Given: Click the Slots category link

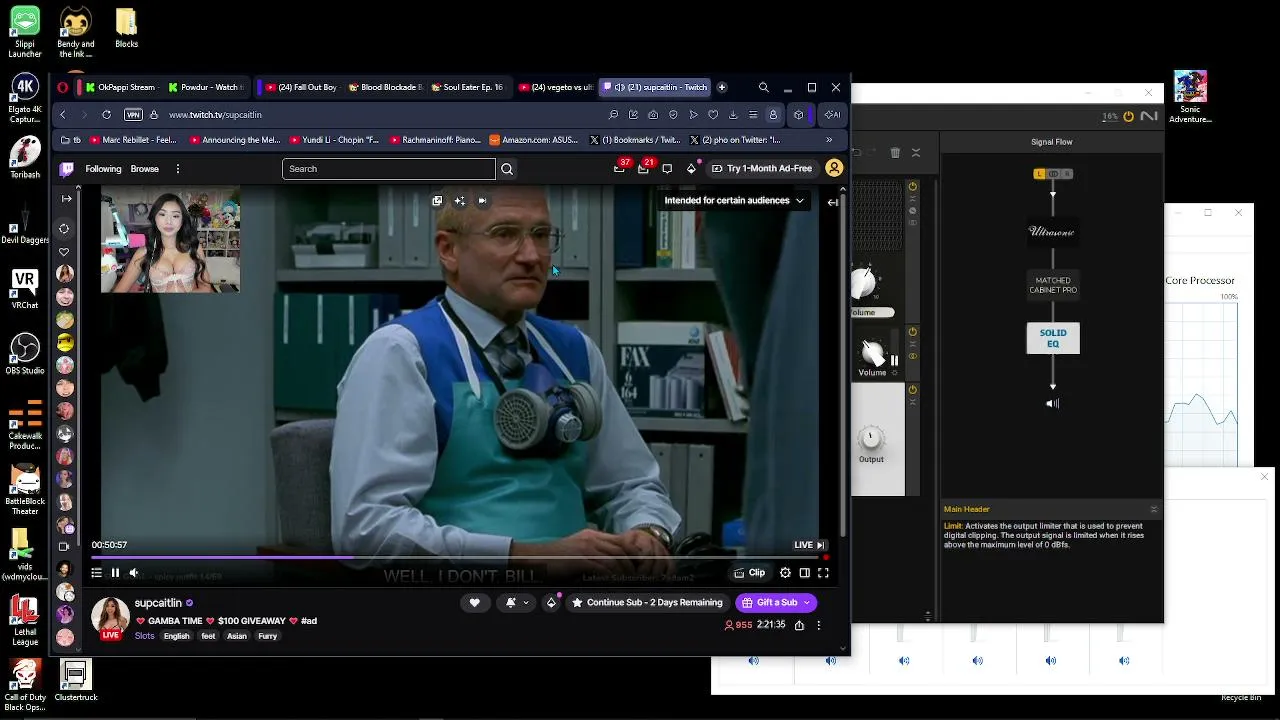Looking at the screenshot, I should pyautogui.click(x=145, y=636).
